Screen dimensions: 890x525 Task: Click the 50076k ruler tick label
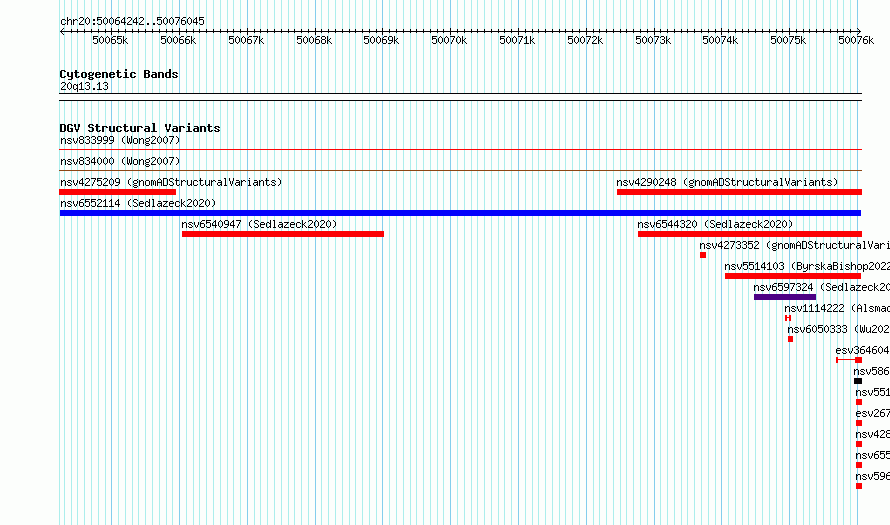856,40
